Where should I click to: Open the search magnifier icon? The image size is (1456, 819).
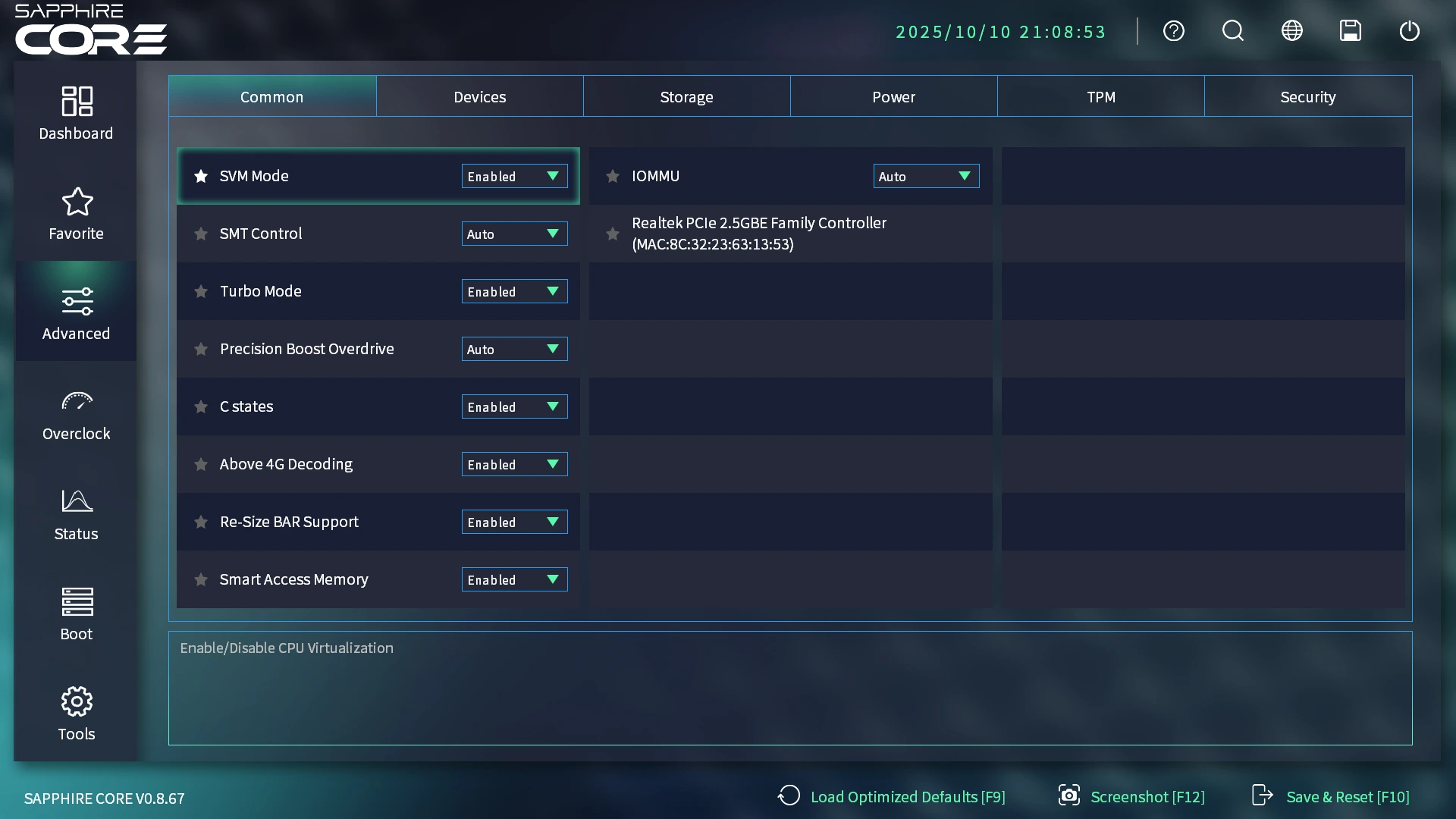point(1232,31)
